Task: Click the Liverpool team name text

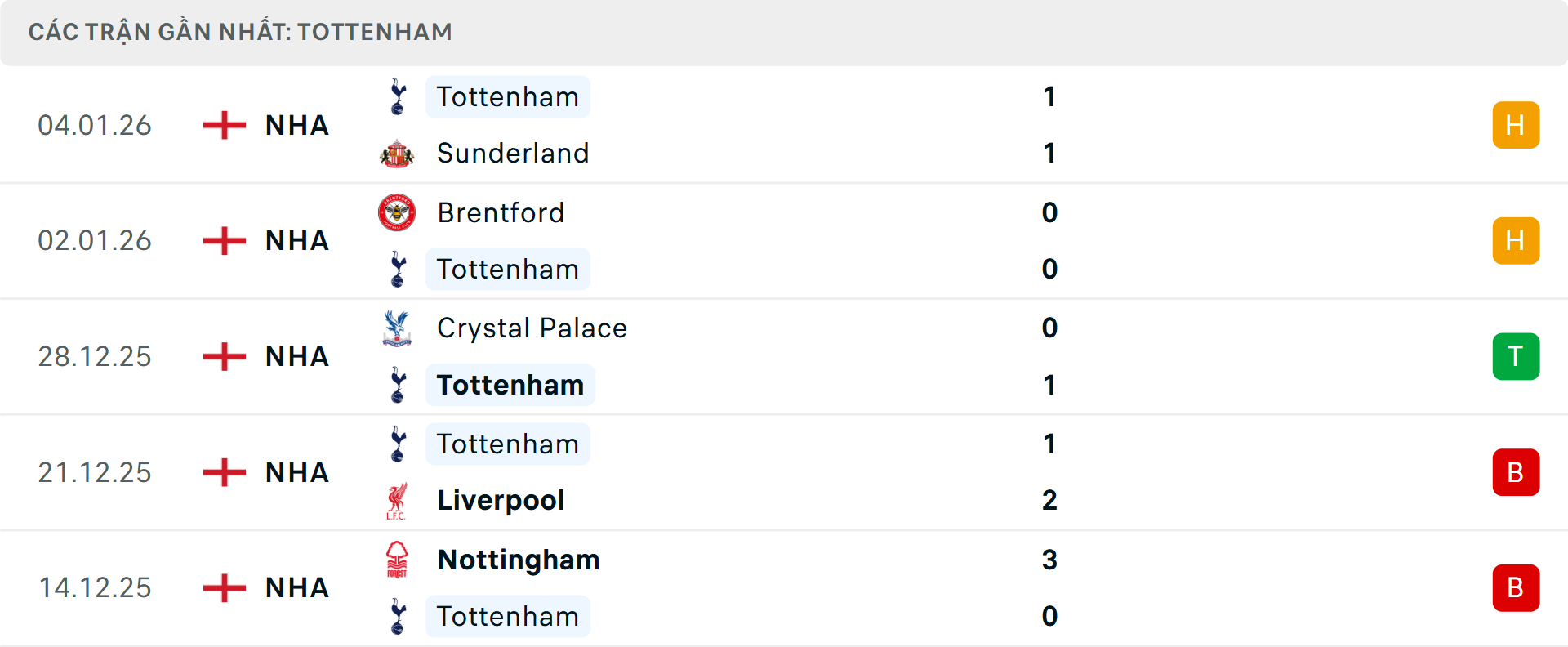Action: [501, 500]
